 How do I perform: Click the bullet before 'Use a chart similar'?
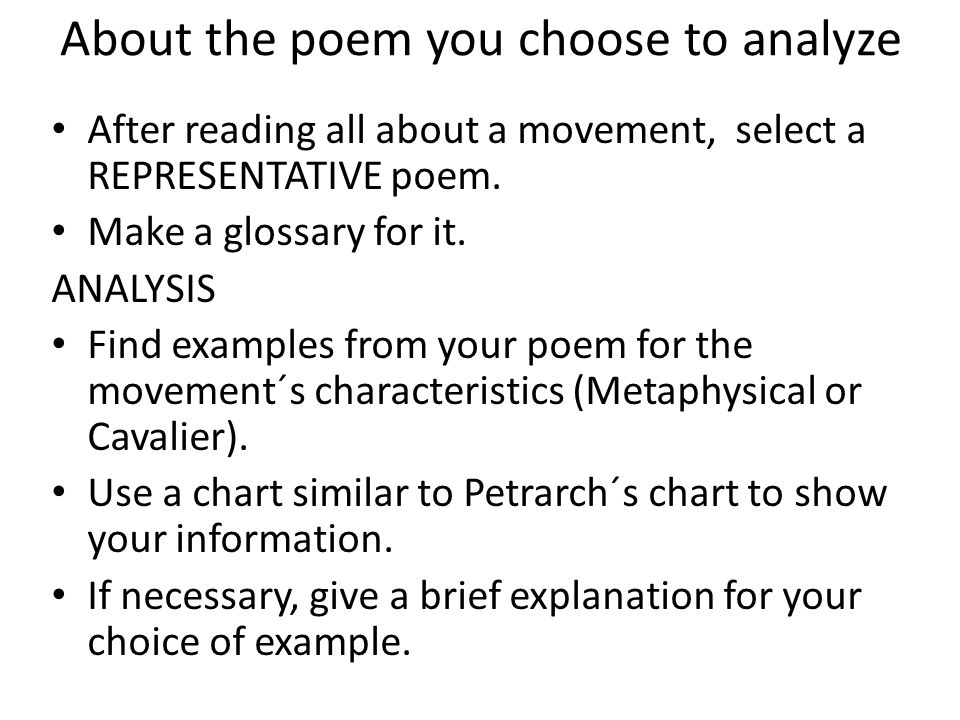59,492
